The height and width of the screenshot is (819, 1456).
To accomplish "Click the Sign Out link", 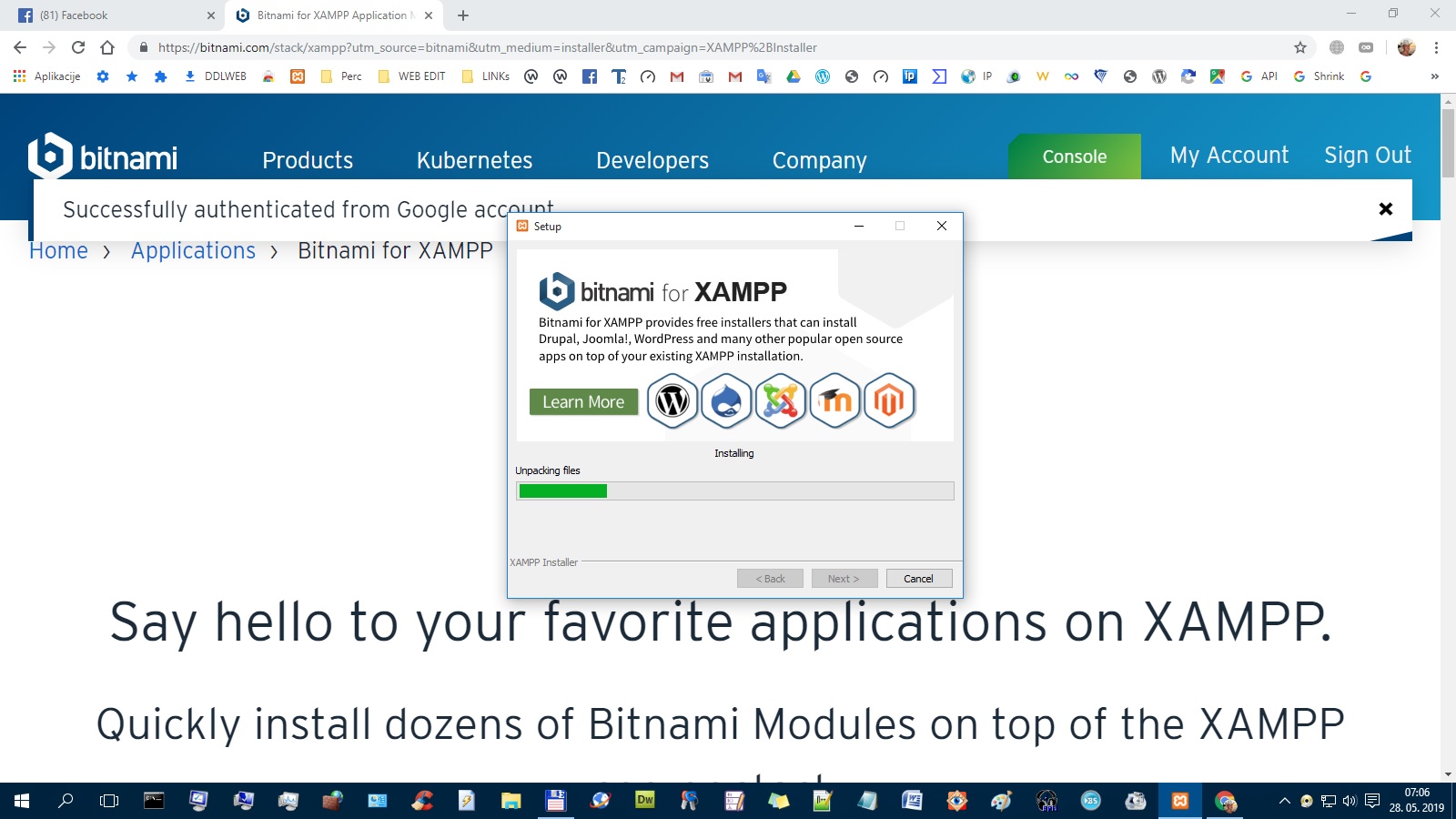I will pos(1368,155).
